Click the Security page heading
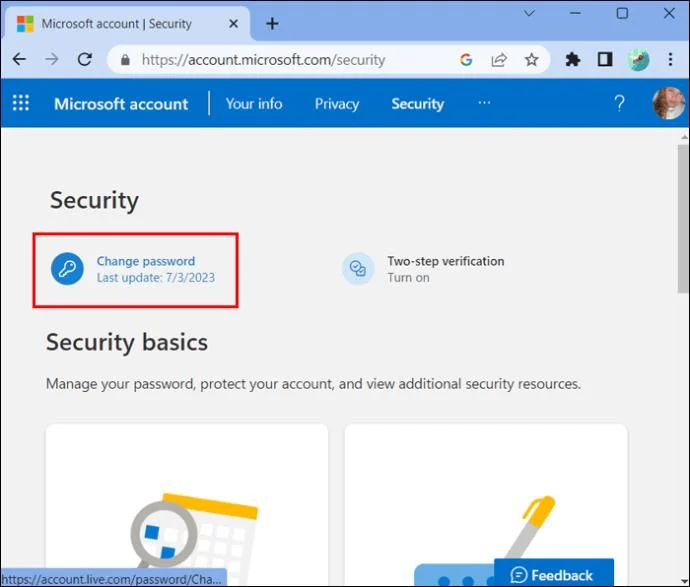Screen dimensions: 690x587 pyautogui.click(x=94, y=201)
